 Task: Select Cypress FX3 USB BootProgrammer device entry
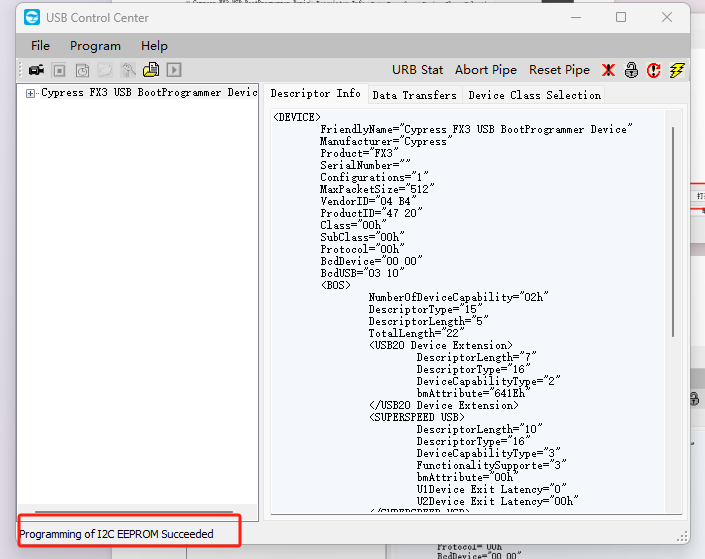pos(149,92)
